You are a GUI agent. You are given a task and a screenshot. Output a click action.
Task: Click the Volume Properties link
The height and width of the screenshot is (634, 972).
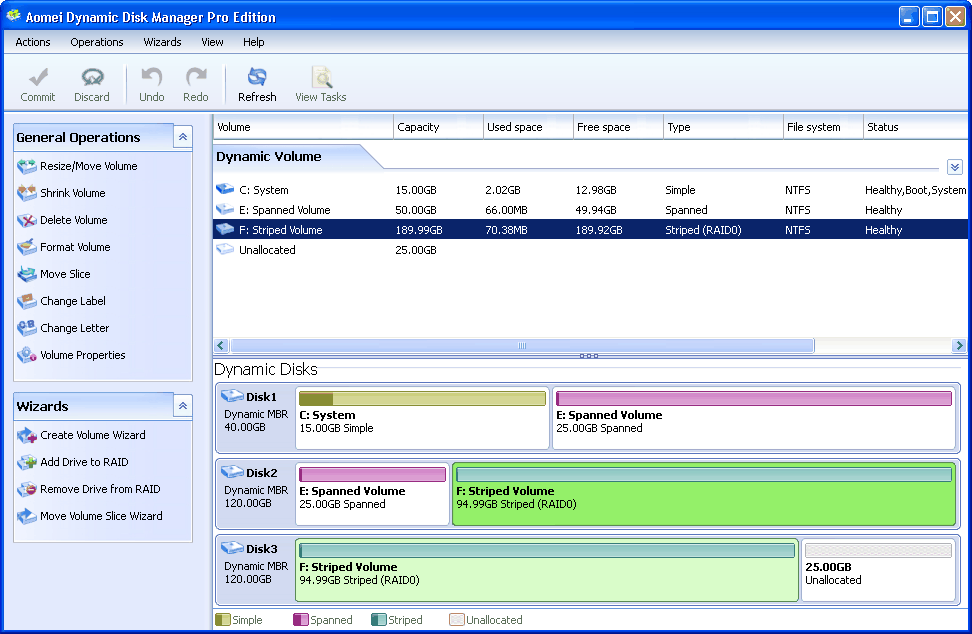82,355
